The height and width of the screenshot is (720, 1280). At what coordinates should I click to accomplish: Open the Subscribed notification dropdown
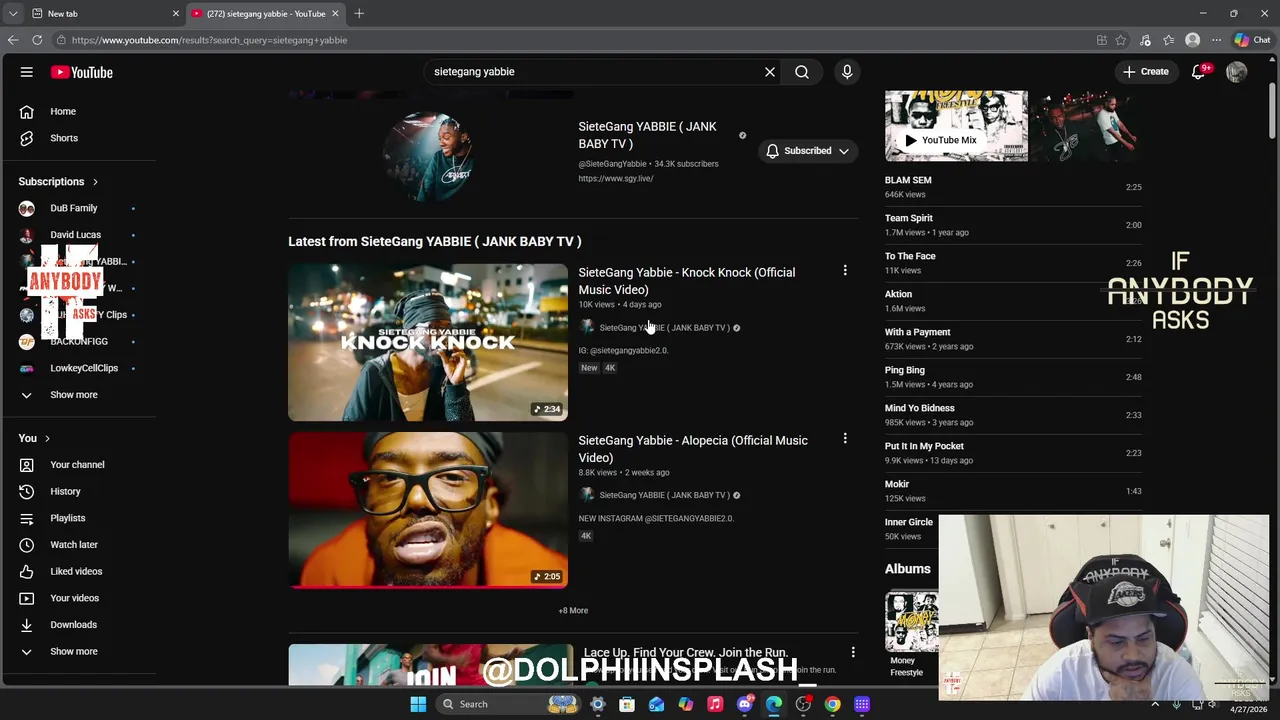pyautogui.click(x=807, y=151)
